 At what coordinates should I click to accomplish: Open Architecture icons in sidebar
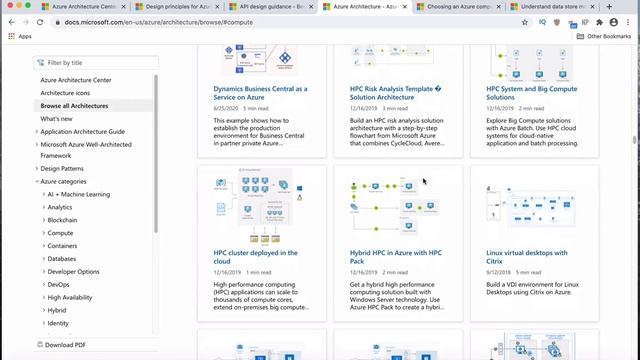pos(65,93)
